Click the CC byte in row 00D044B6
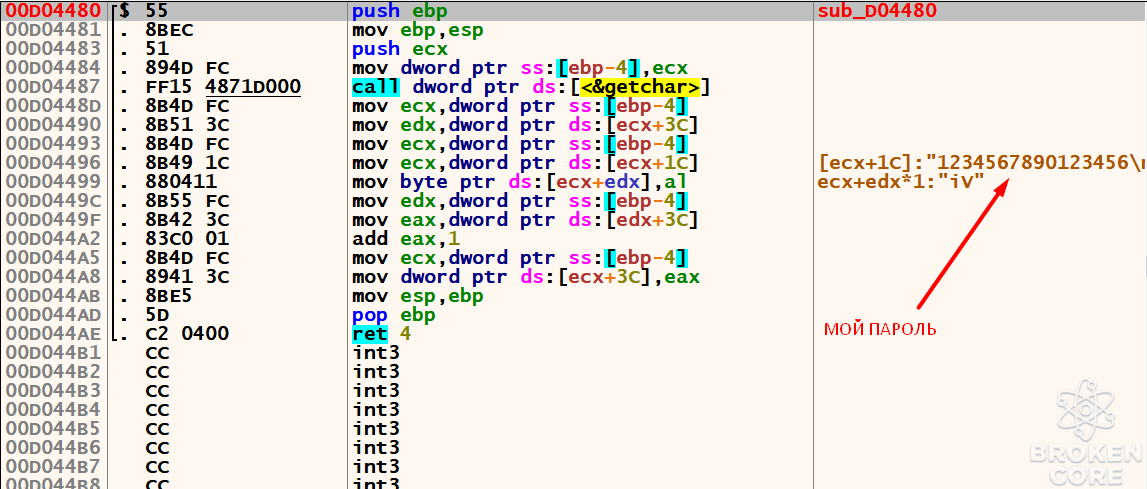Image resolution: width=1147 pixels, height=489 pixels. coord(157,449)
